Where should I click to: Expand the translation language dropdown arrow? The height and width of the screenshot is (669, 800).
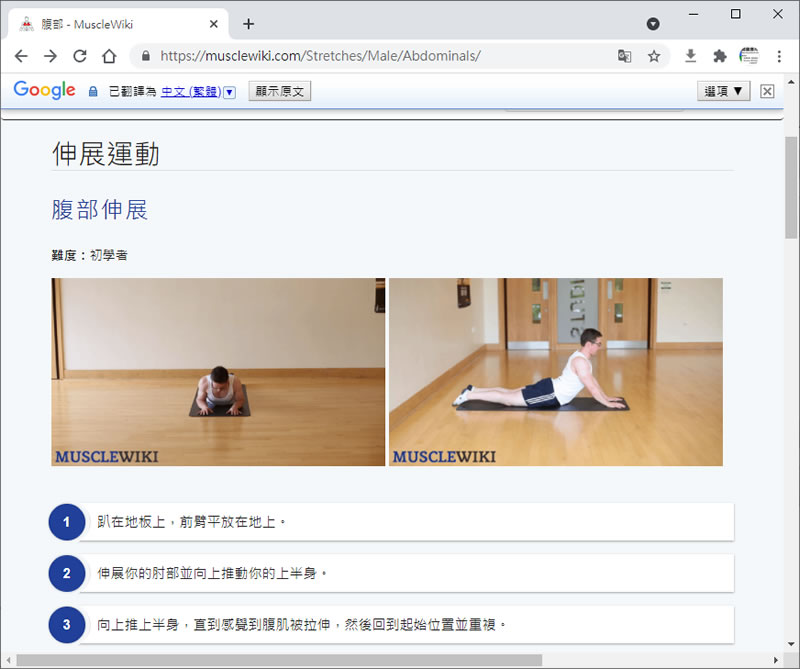coord(230,92)
